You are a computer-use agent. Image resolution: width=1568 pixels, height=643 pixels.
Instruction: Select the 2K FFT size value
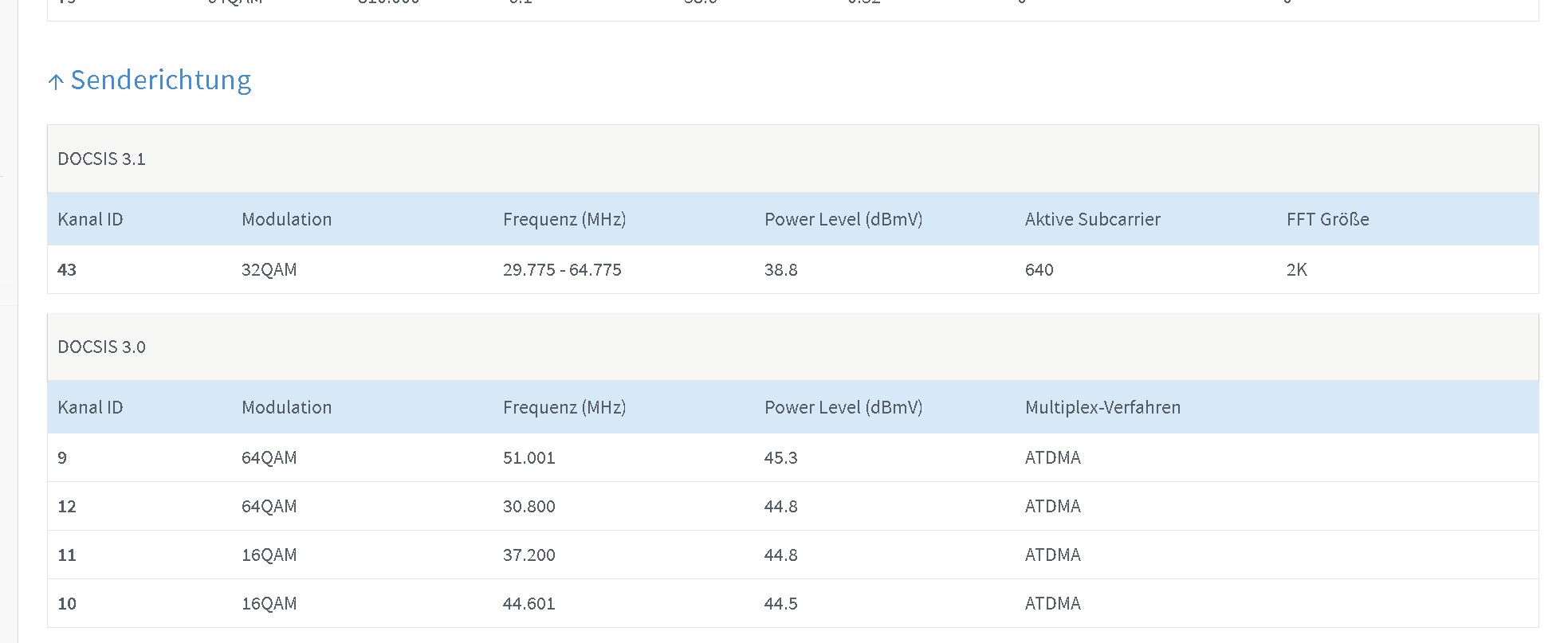click(x=1296, y=269)
